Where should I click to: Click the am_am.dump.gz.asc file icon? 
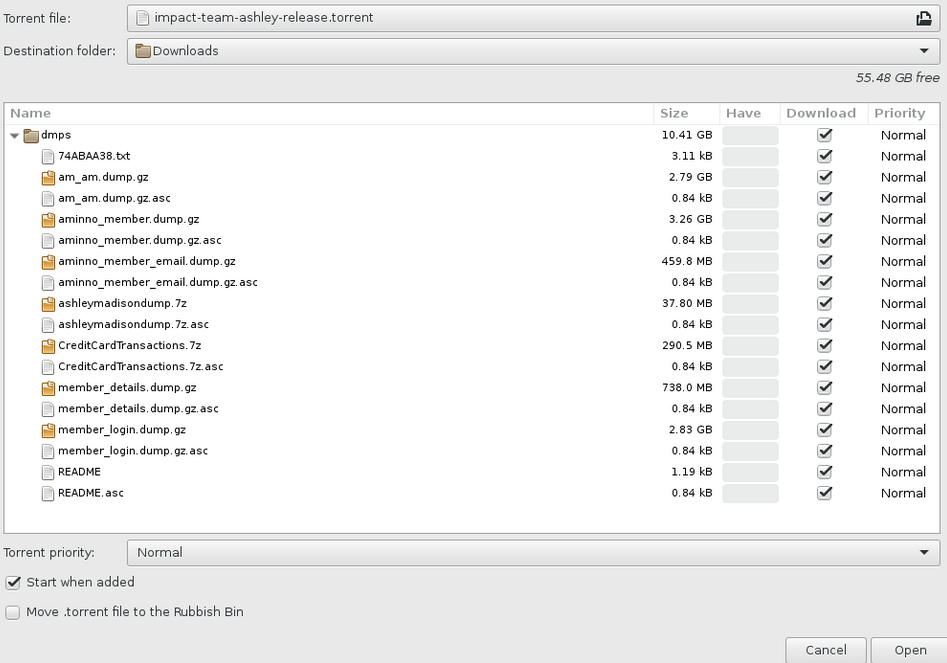pos(48,199)
